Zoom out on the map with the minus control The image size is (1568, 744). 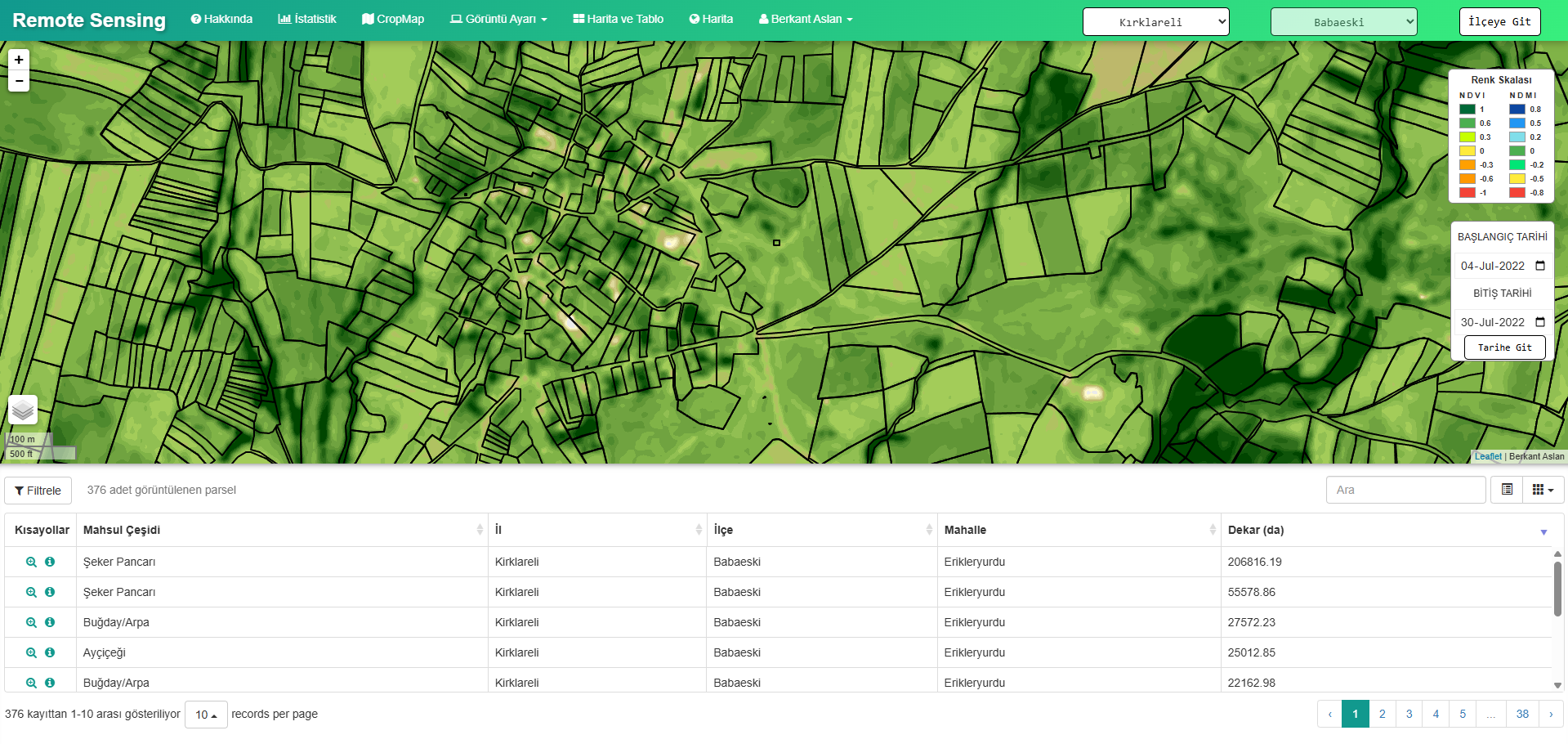(18, 81)
